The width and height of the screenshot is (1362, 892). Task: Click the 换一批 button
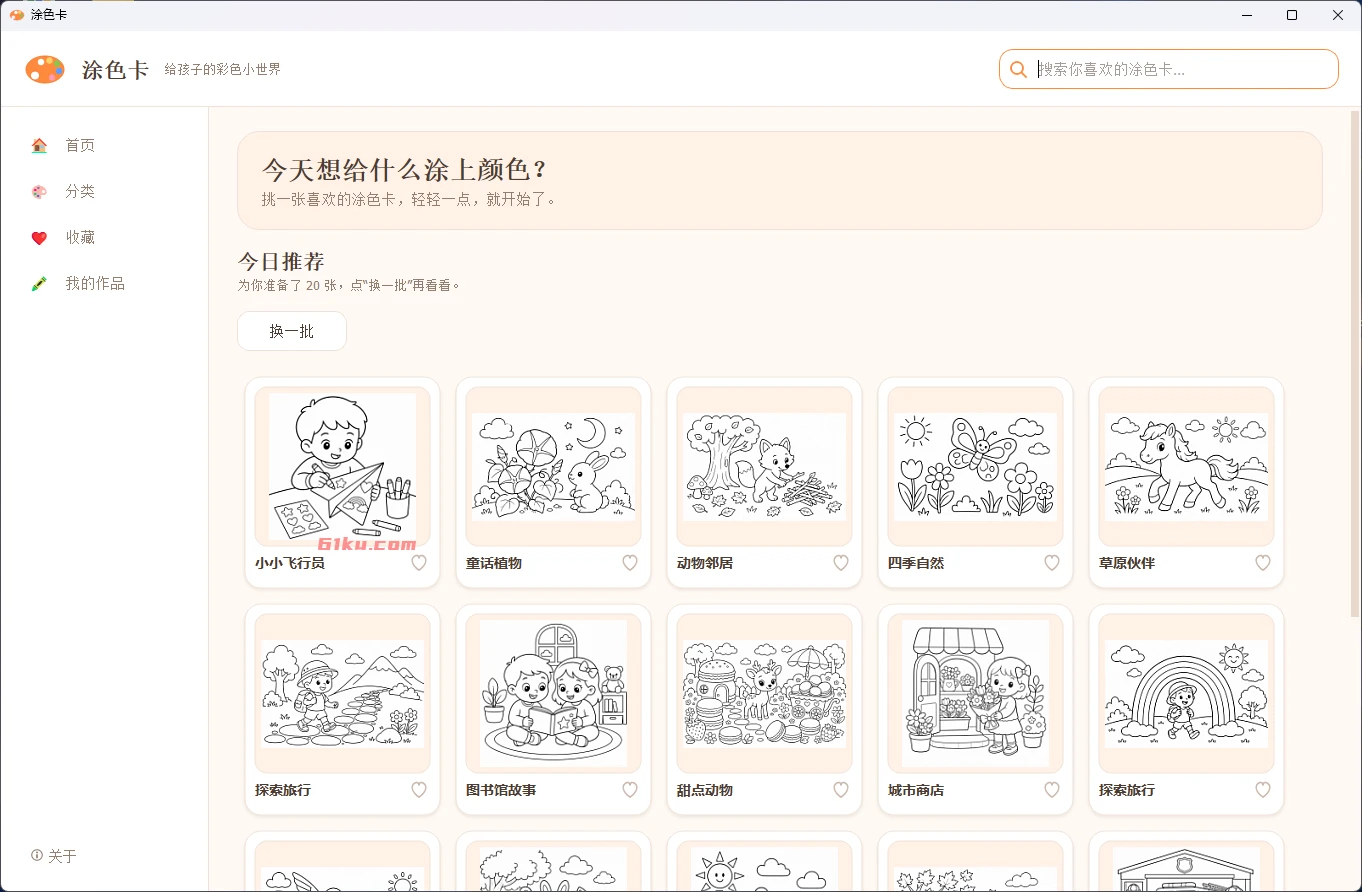pyautogui.click(x=292, y=331)
